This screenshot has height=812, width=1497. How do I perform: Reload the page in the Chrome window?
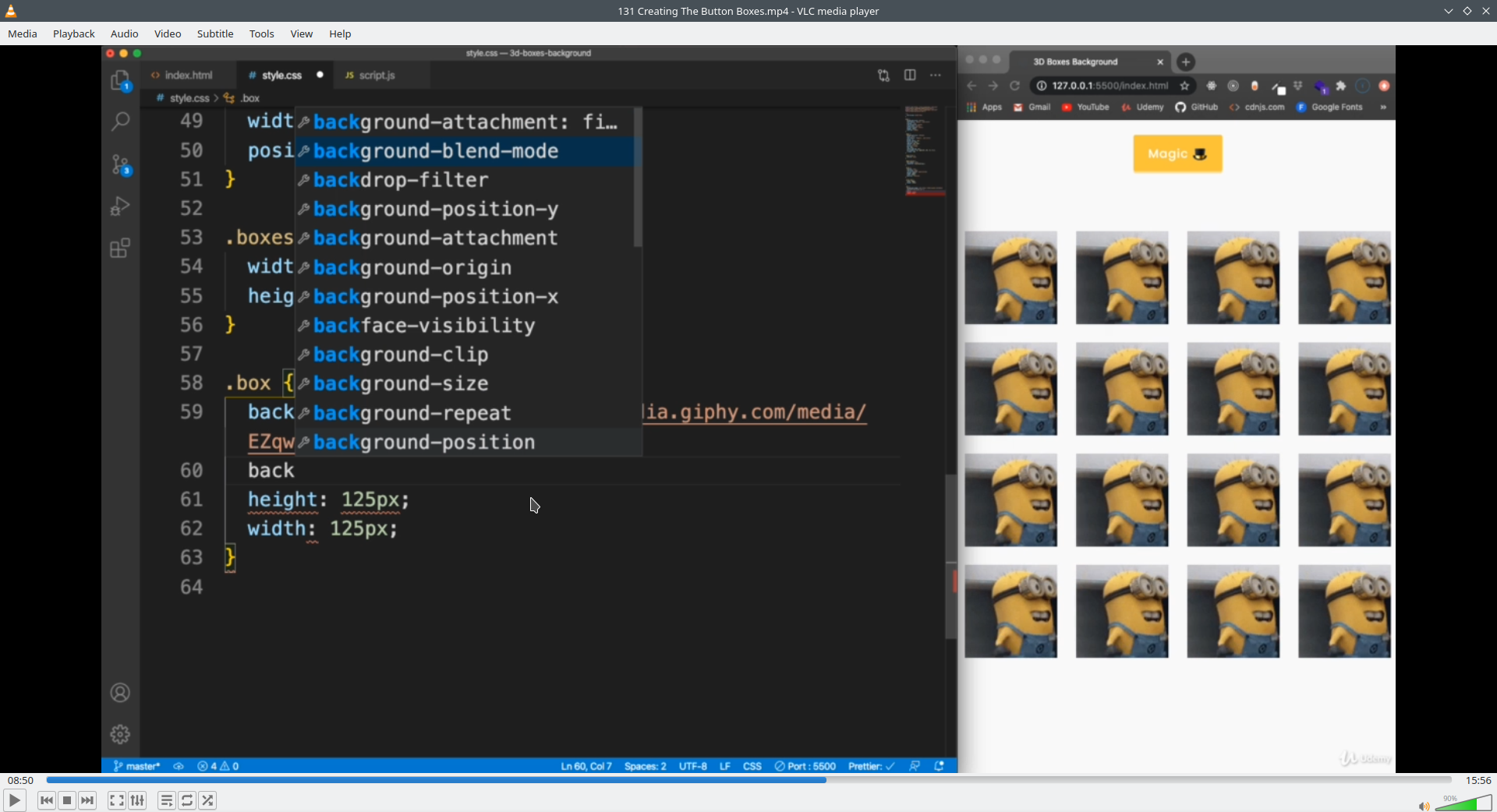pyautogui.click(x=1015, y=86)
